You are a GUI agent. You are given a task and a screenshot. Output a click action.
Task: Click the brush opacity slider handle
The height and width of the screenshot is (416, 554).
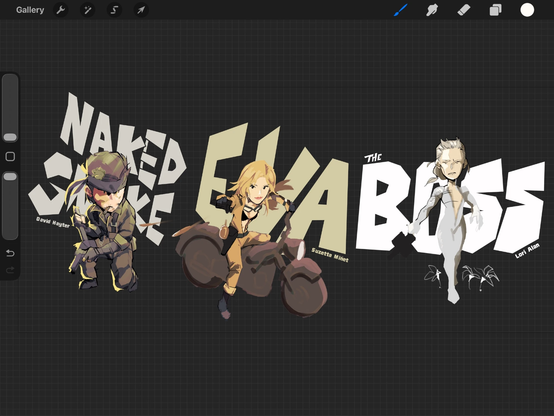10,176
